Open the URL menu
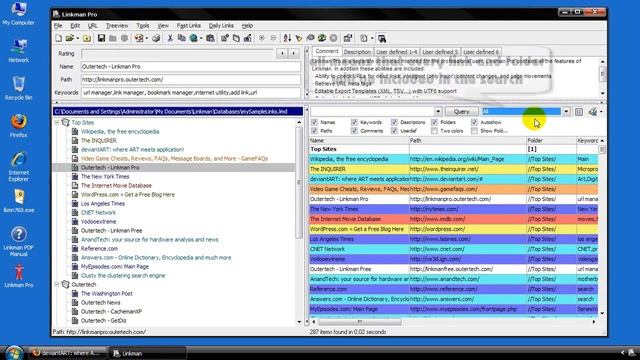The image size is (640, 360). 93,26
